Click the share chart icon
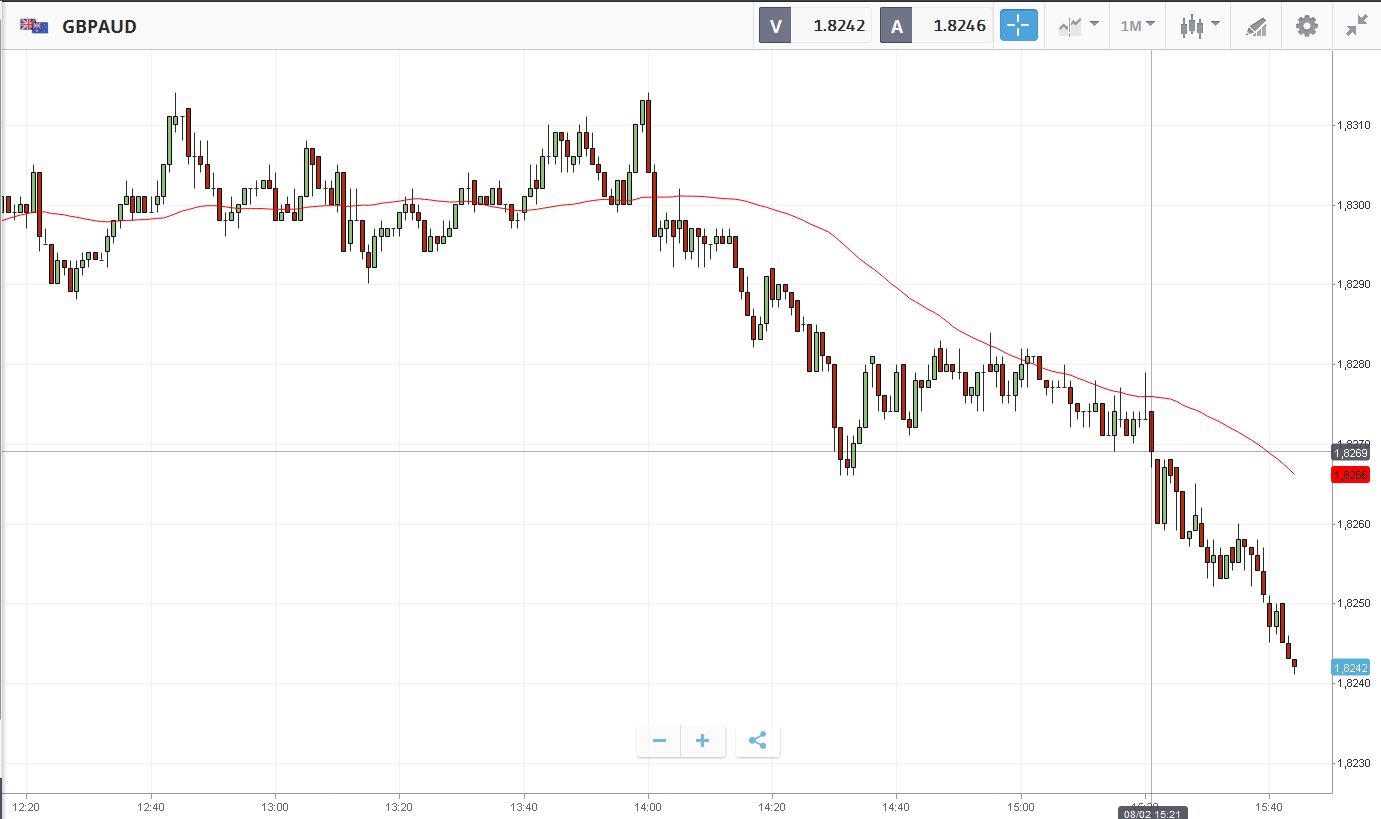 (757, 741)
